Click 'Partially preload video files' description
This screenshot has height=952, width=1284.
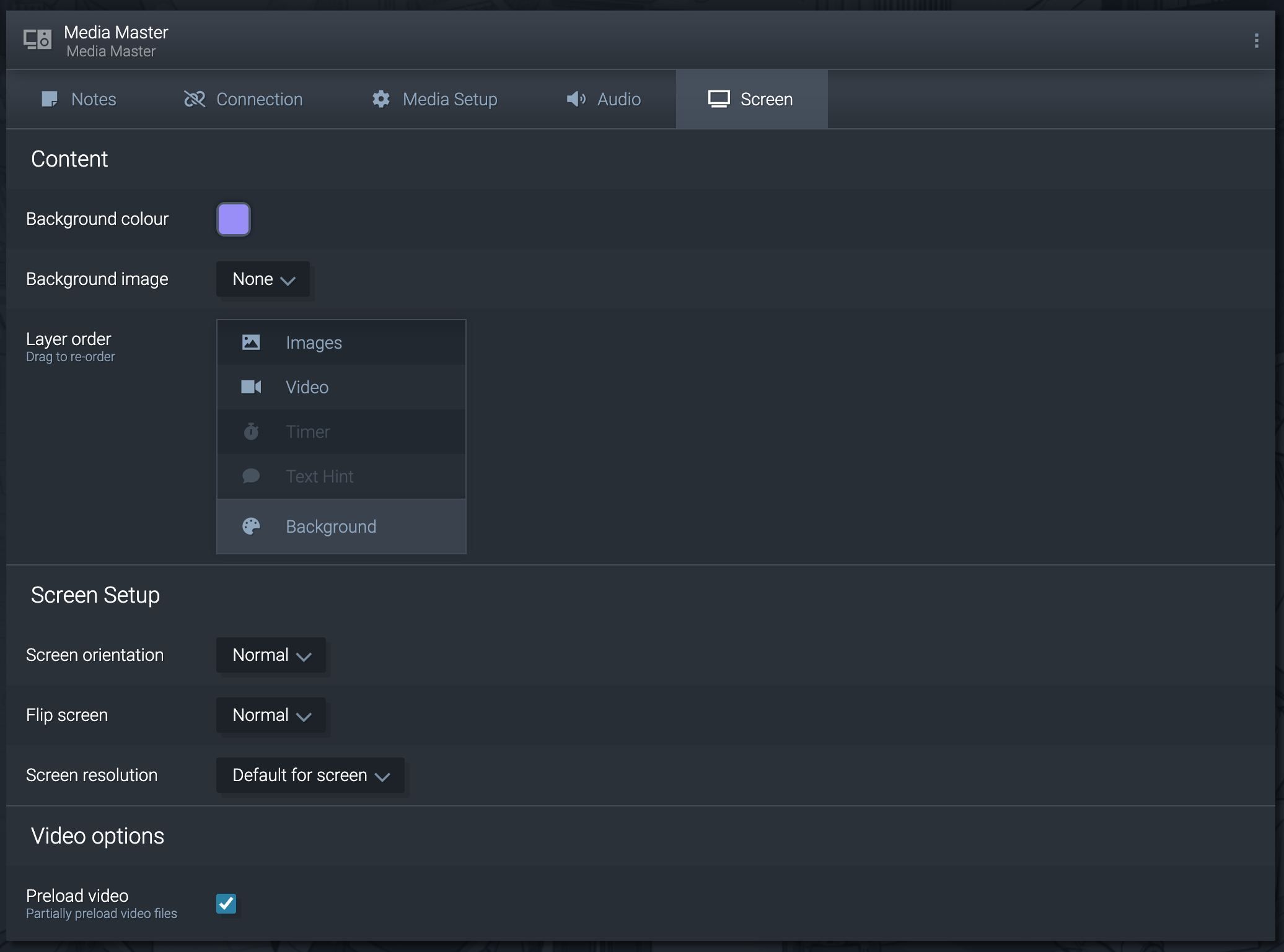[102, 914]
